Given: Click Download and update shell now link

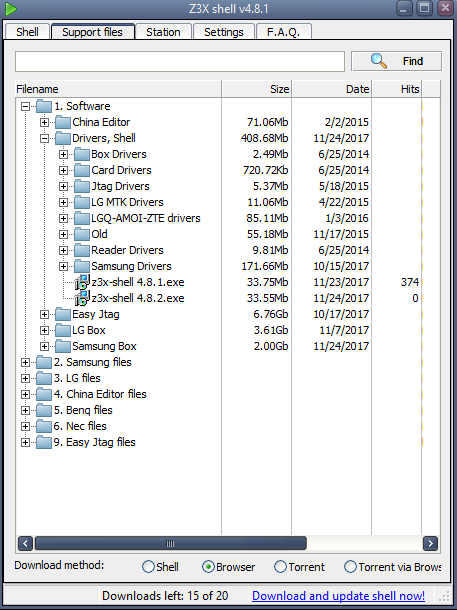Looking at the screenshot, I should click(x=338, y=596).
